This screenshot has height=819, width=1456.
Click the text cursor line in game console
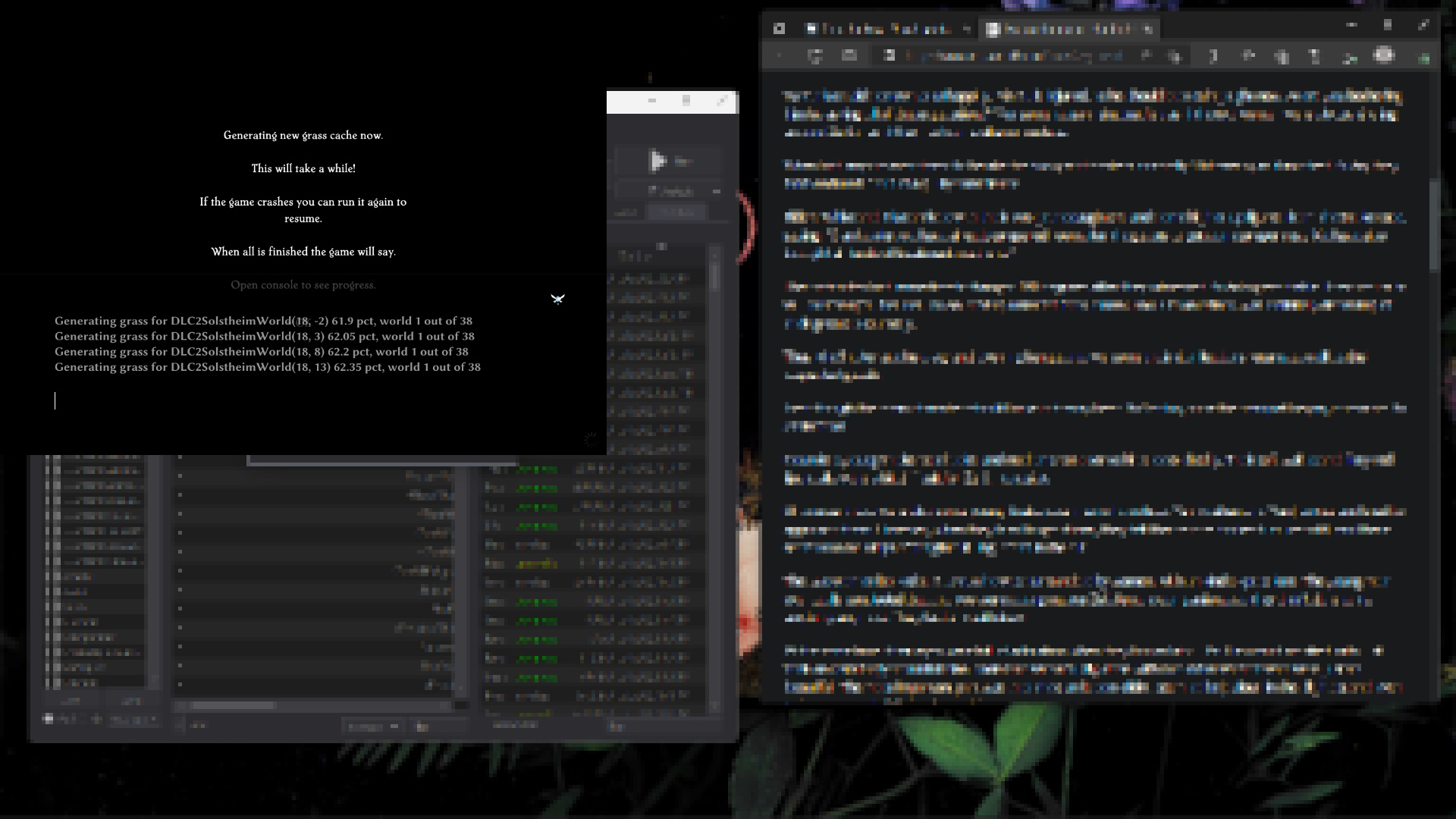pyautogui.click(x=55, y=400)
